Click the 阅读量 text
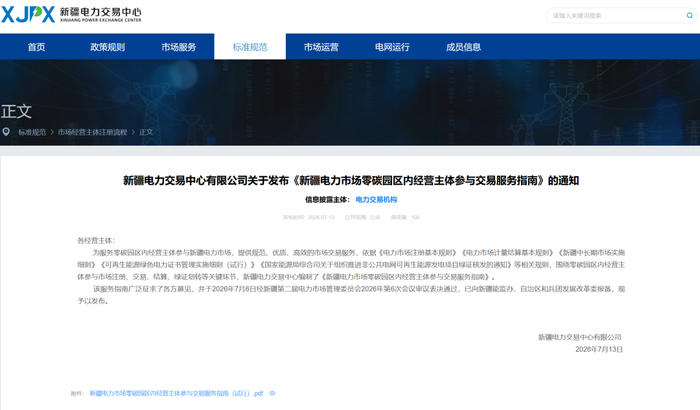The image size is (700, 410). [405, 218]
